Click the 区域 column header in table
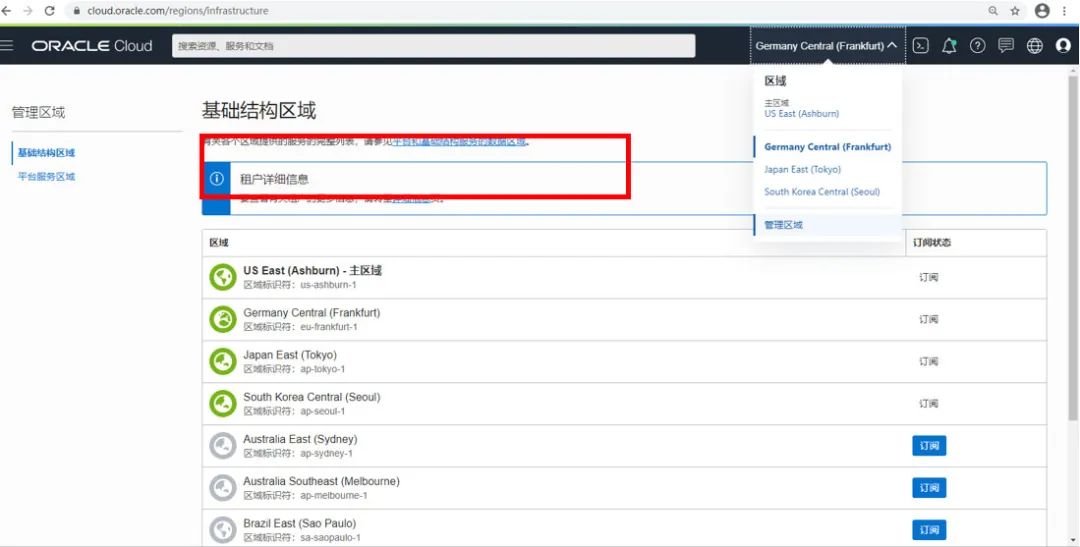Image resolution: width=1080 pixels, height=547 pixels. (219, 242)
